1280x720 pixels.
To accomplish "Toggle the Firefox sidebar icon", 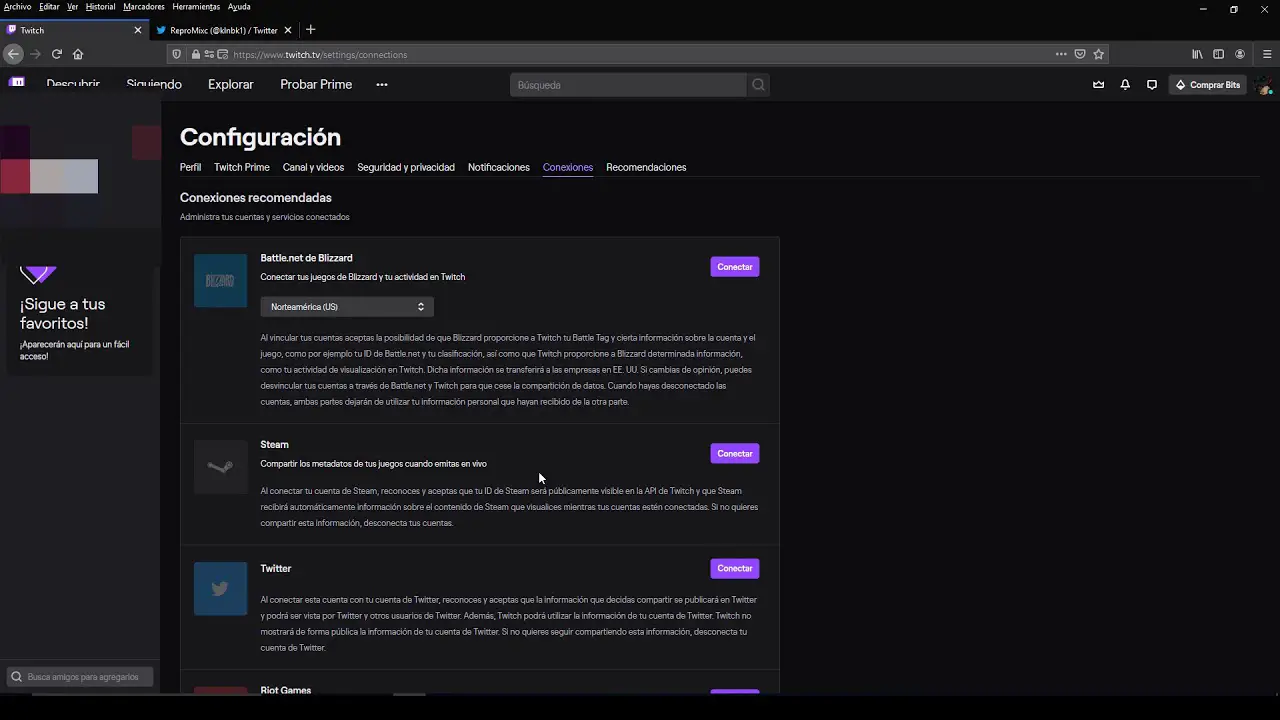I will tap(1218, 54).
